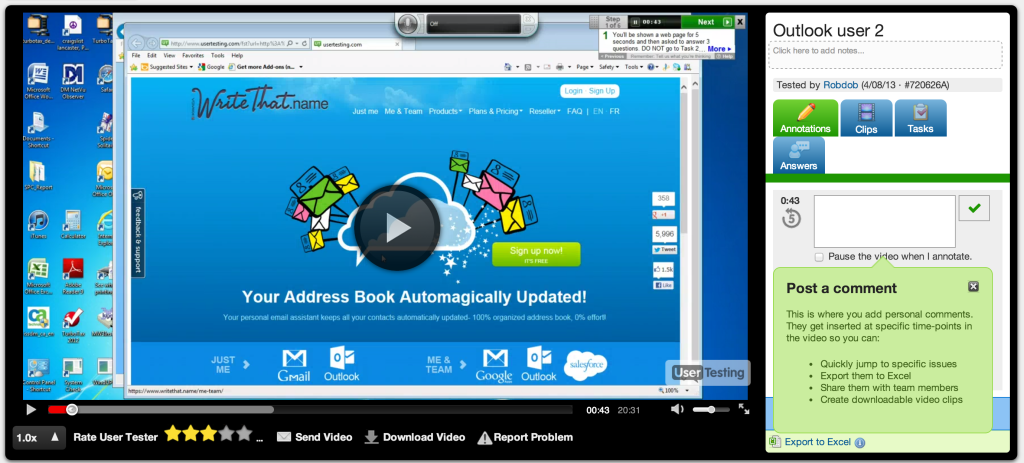Expand the Products dropdown menu
The width and height of the screenshot is (1024, 463).
[445, 111]
